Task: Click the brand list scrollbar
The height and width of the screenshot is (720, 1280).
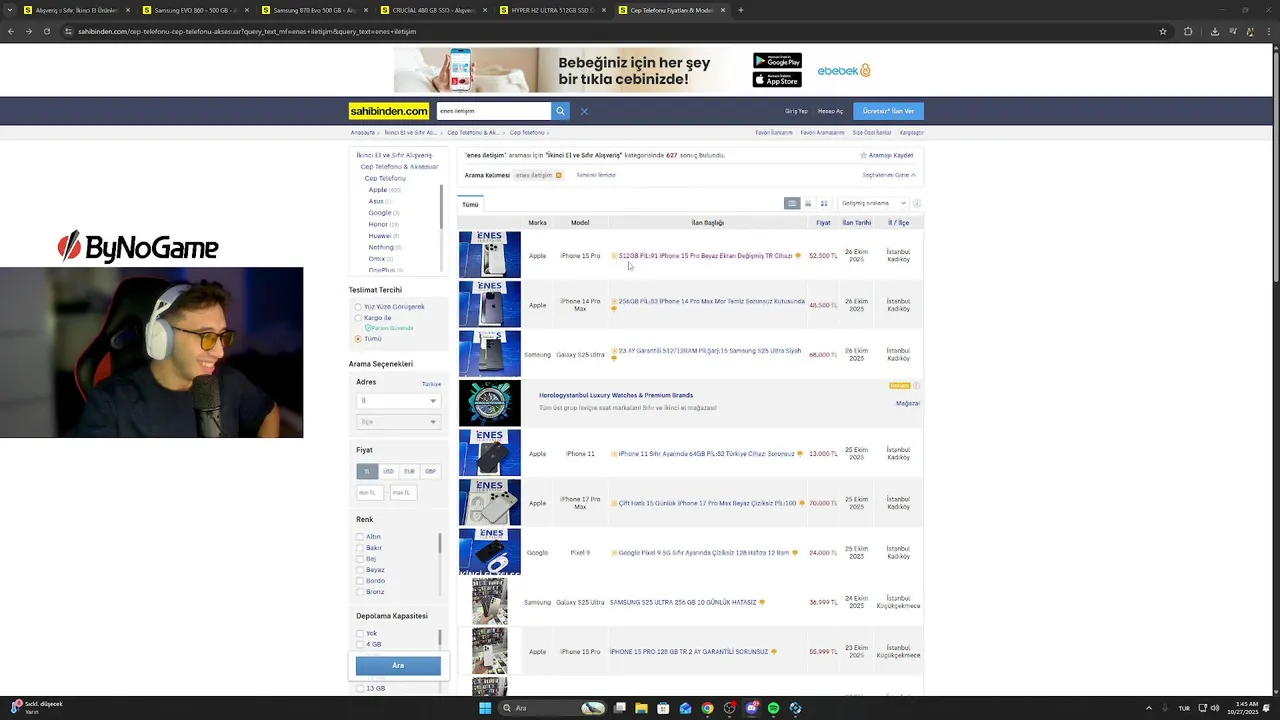Action: pos(441,209)
